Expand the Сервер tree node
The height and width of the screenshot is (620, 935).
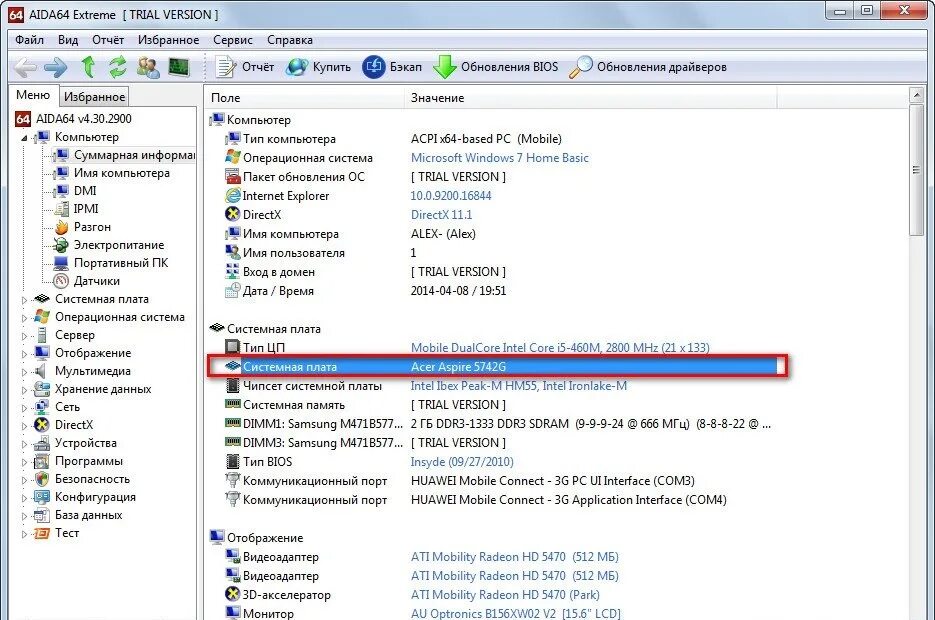tap(24, 336)
